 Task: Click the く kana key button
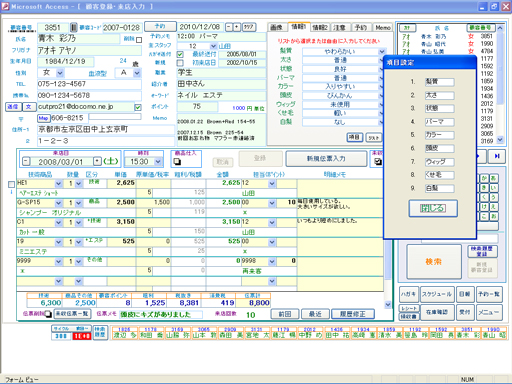[484, 197]
